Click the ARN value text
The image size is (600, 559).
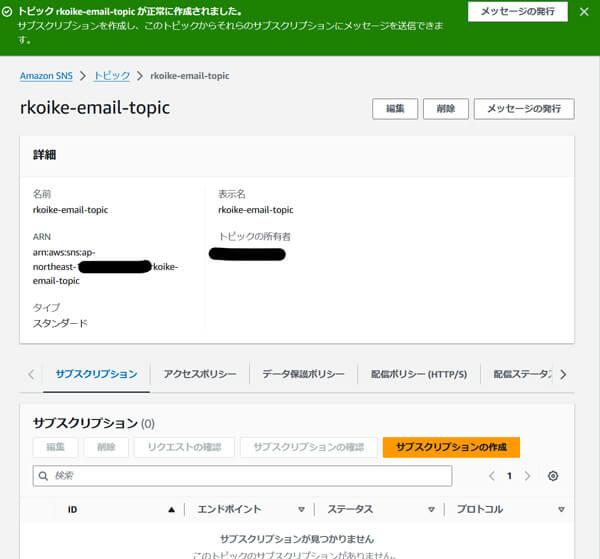(x=106, y=267)
